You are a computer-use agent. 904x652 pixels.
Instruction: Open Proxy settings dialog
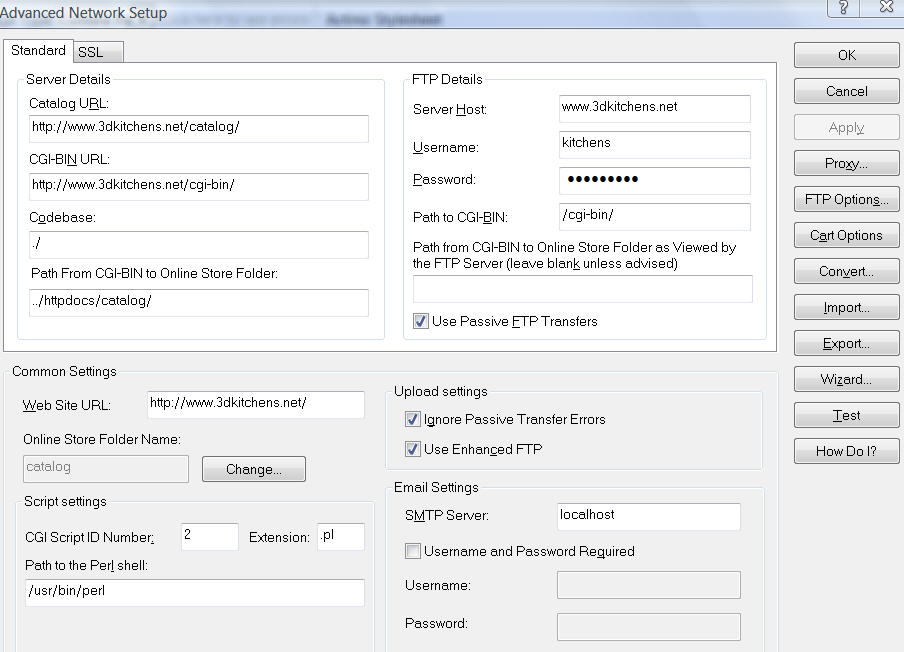coord(846,163)
